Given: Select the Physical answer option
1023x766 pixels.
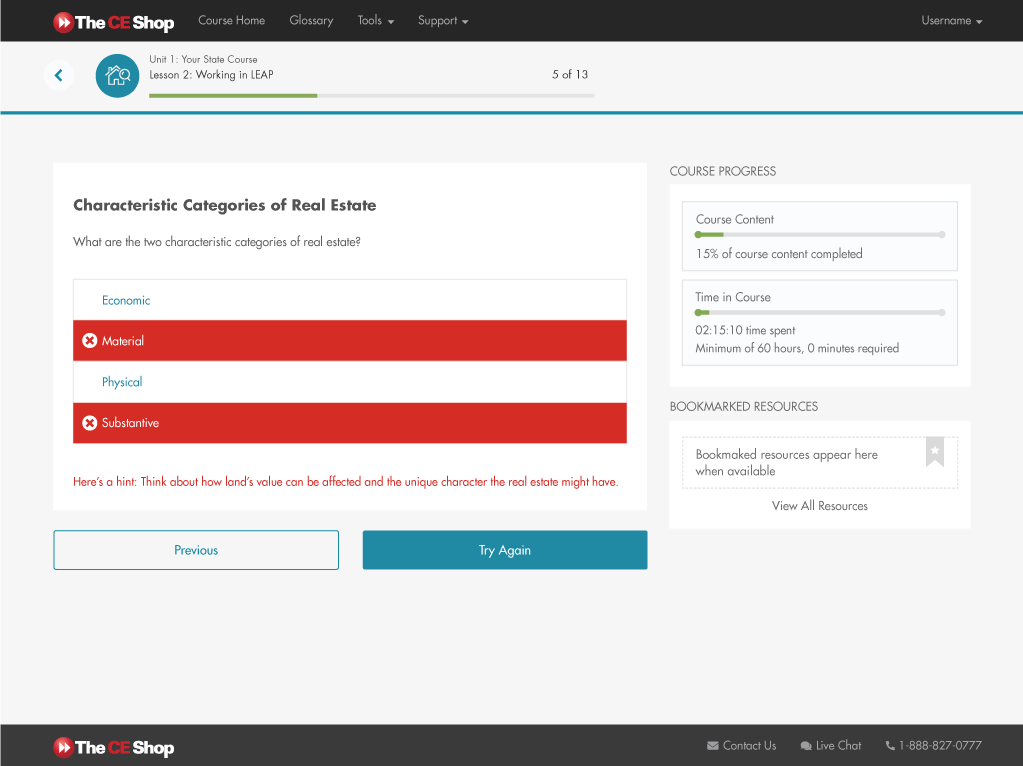Looking at the screenshot, I should pos(350,382).
